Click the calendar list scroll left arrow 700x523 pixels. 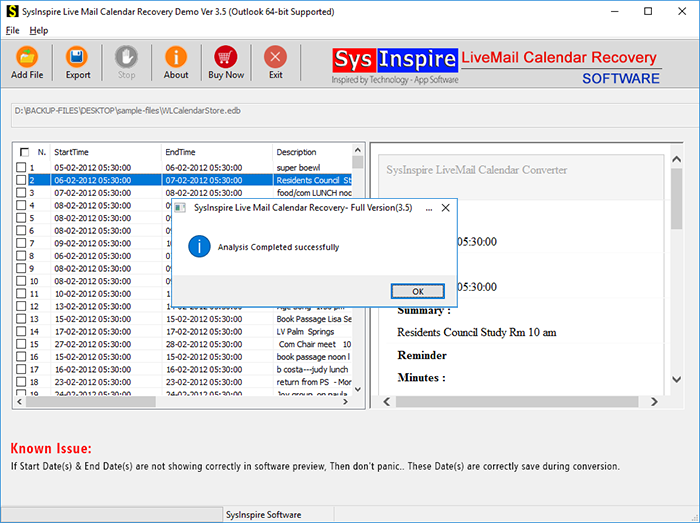[19, 402]
